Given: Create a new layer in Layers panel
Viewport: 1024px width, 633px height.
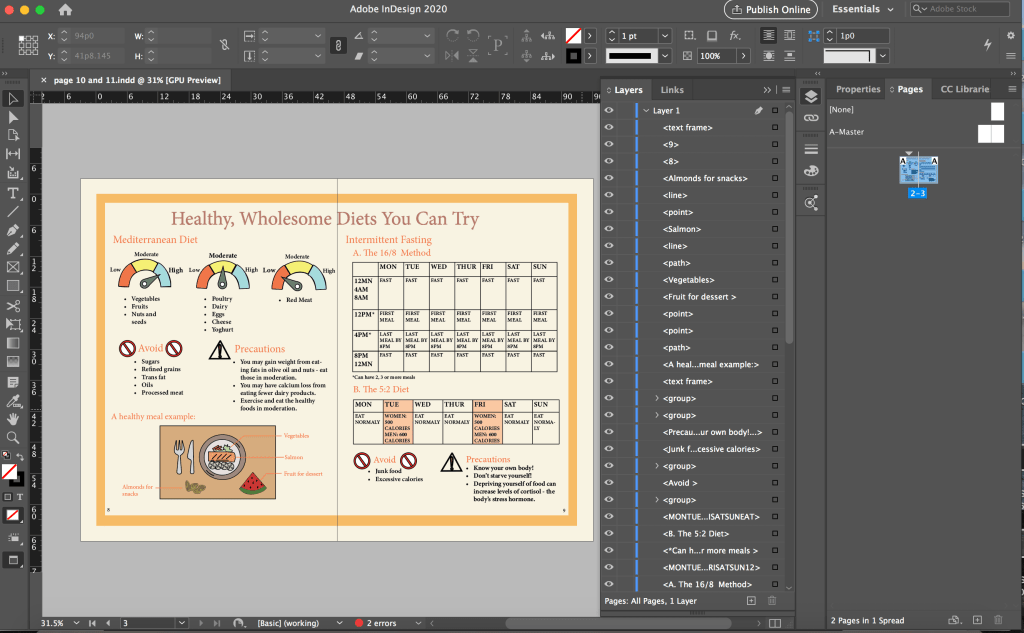Looking at the screenshot, I should (x=751, y=600).
